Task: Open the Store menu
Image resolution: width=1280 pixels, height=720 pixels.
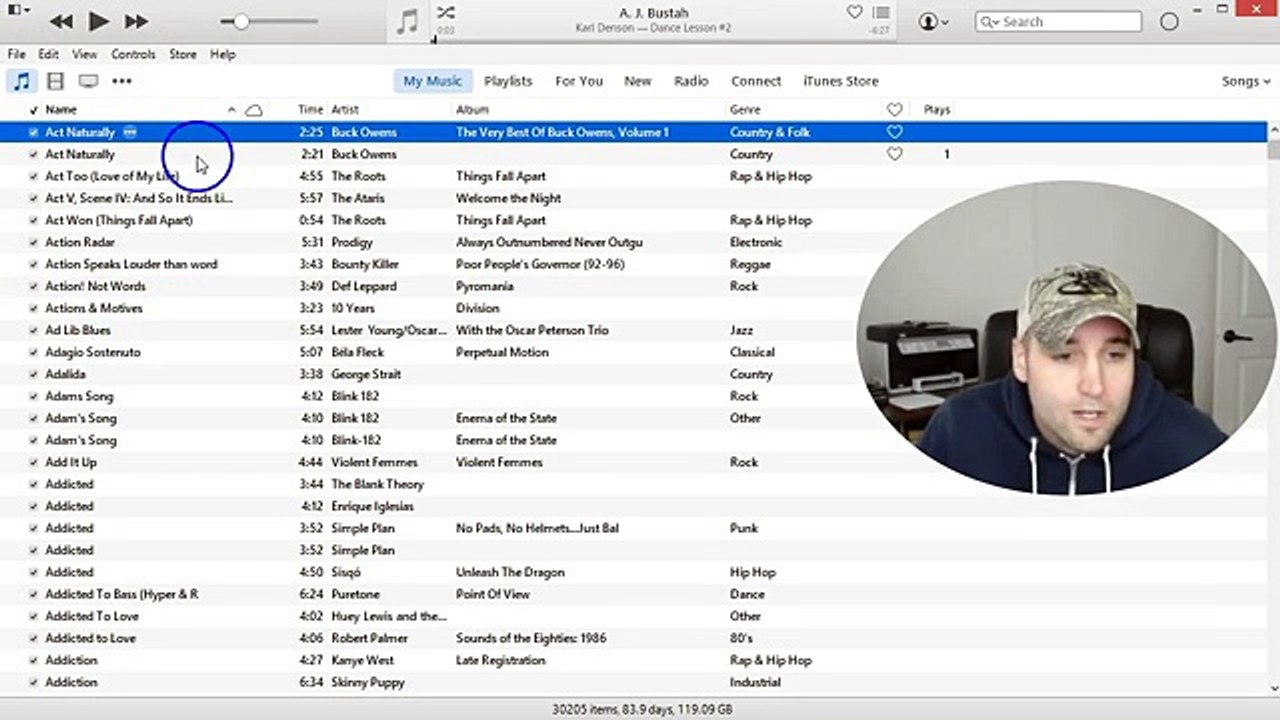Action: click(183, 54)
